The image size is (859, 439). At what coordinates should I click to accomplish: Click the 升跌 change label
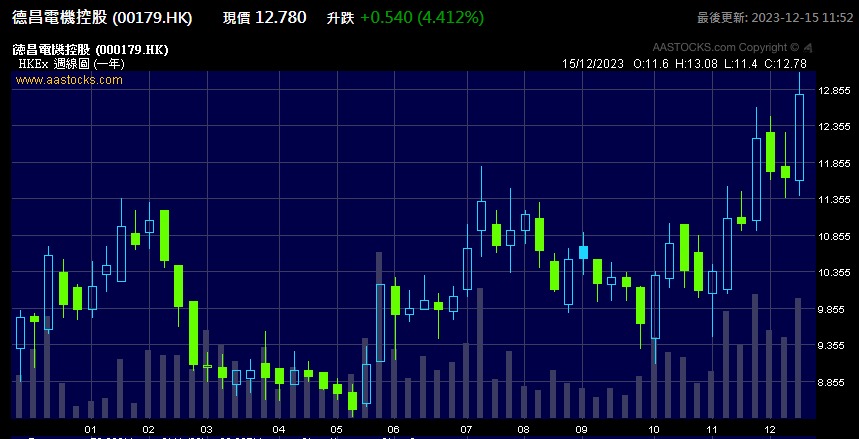[340, 18]
